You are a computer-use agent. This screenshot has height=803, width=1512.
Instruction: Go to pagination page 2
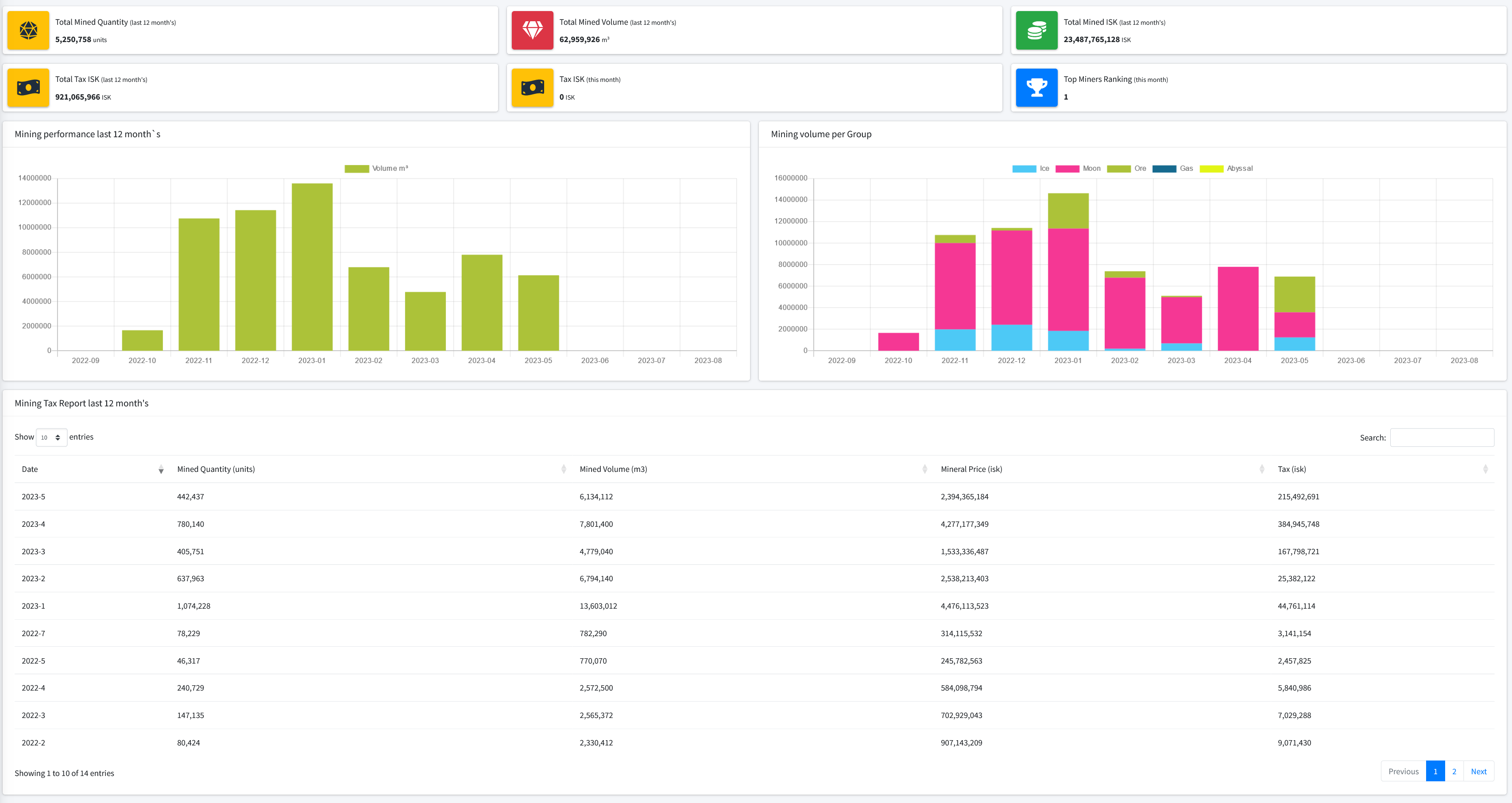(x=1454, y=771)
